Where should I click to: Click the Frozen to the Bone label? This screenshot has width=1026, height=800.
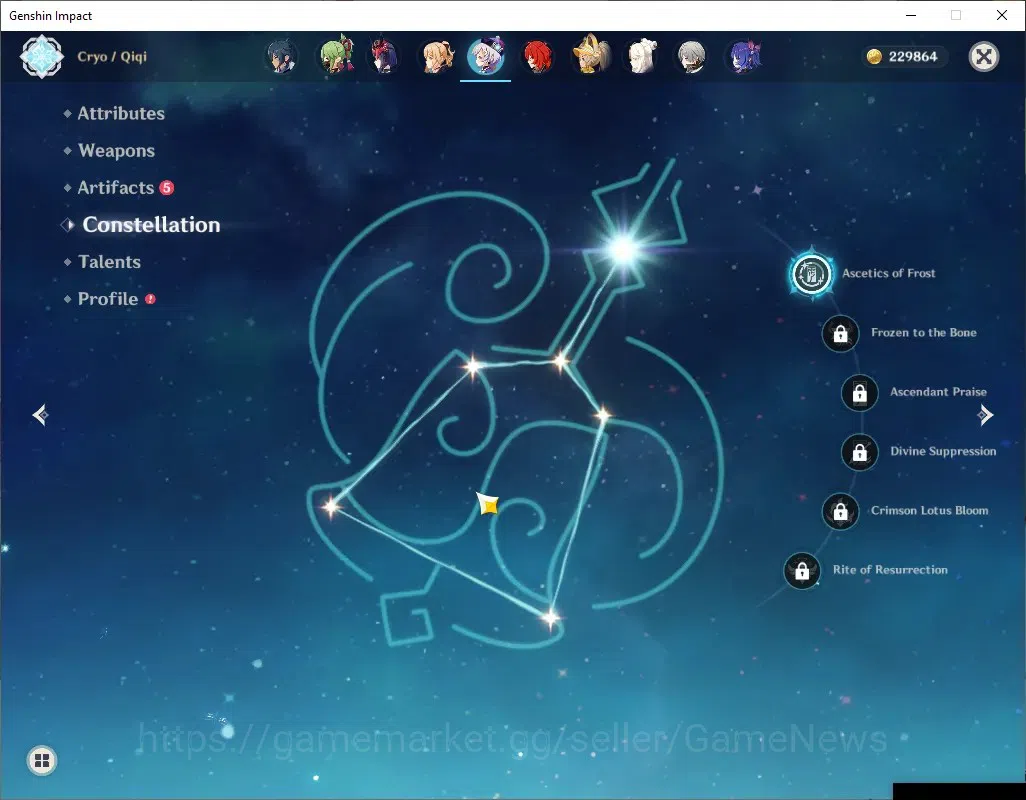click(923, 333)
